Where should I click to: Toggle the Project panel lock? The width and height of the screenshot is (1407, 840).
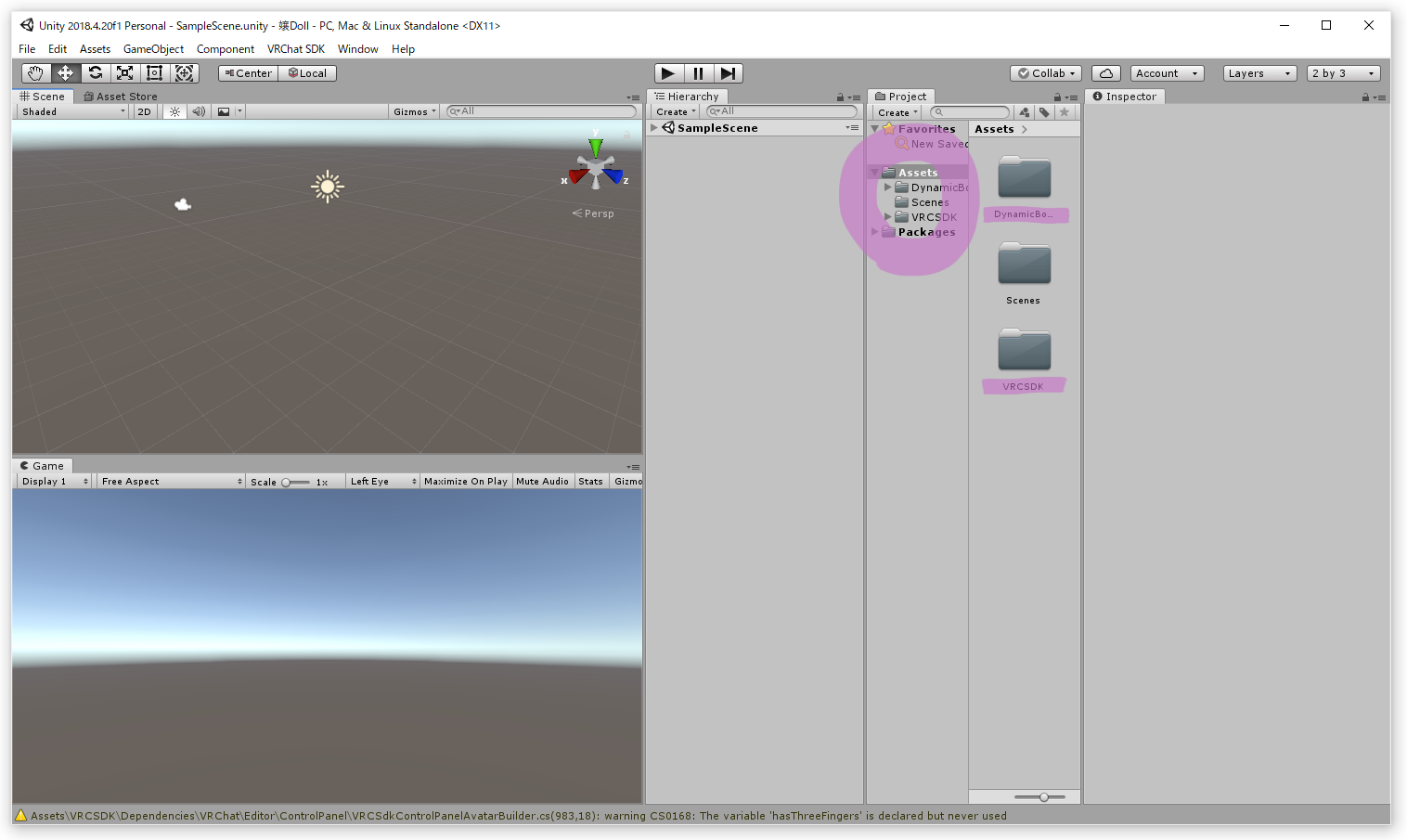click(x=1057, y=97)
